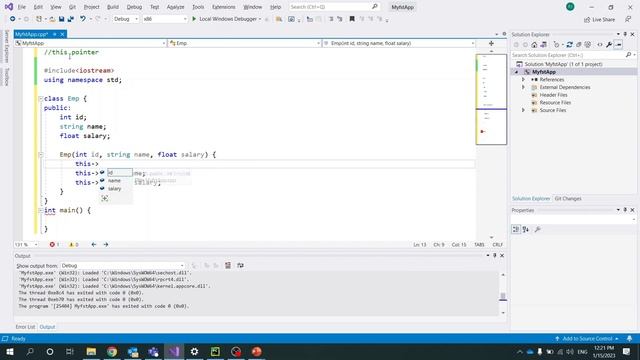Expand the Source Files node
Image resolution: width=640 pixels, height=360 pixels.
click(x=523, y=110)
